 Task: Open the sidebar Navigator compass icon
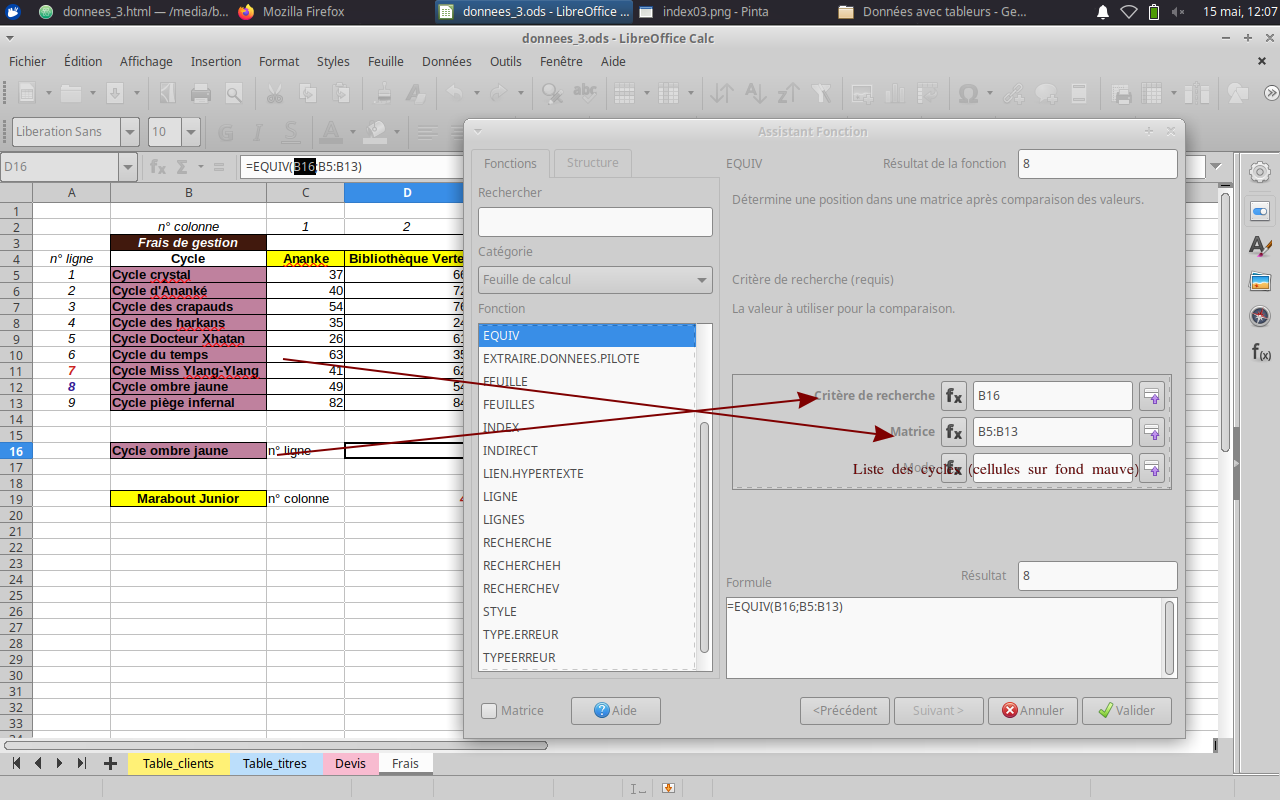[x=1260, y=317]
